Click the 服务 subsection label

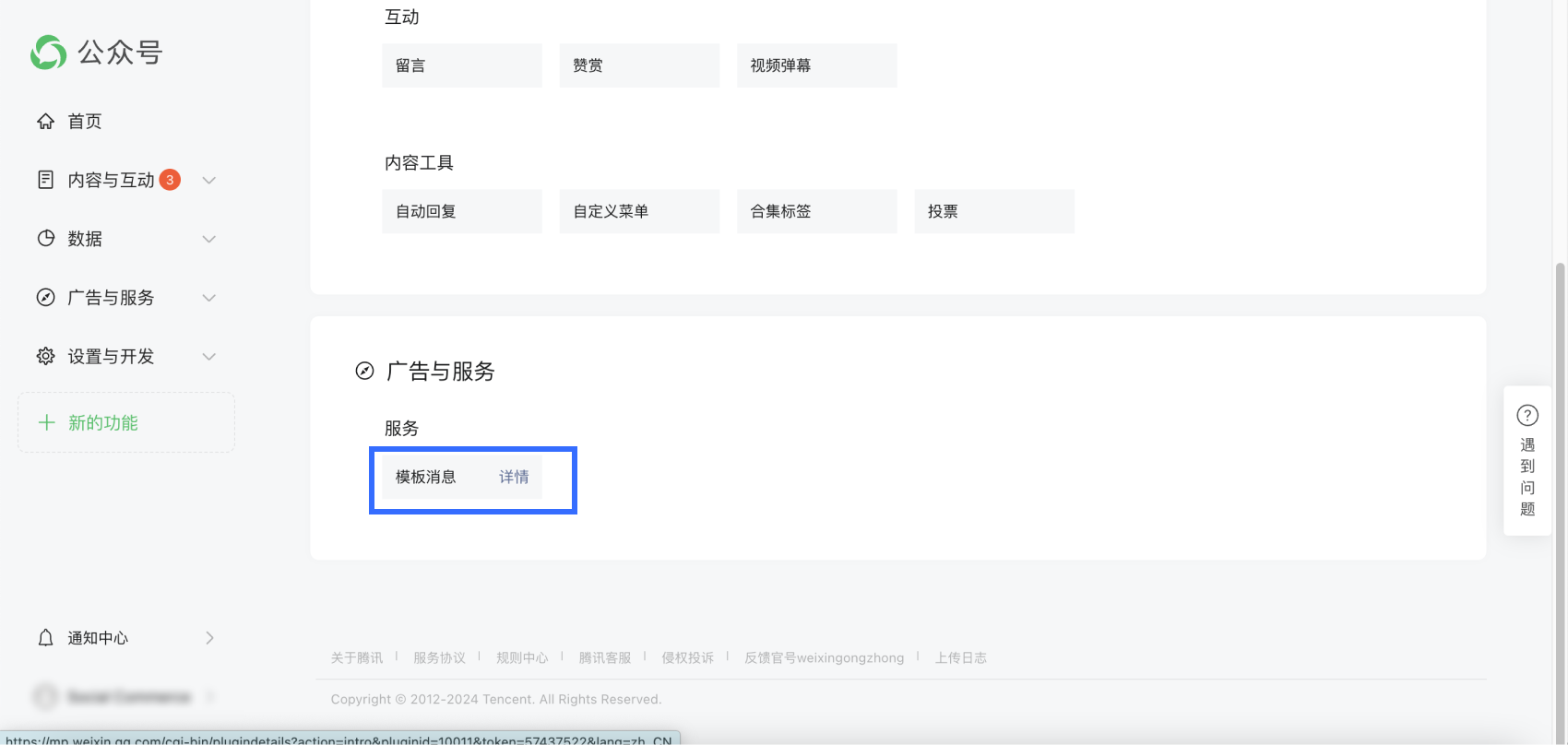[401, 429]
